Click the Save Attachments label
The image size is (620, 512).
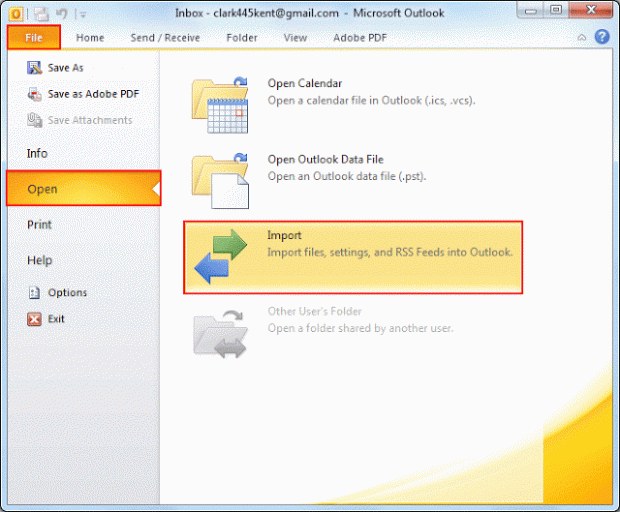(x=90, y=120)
